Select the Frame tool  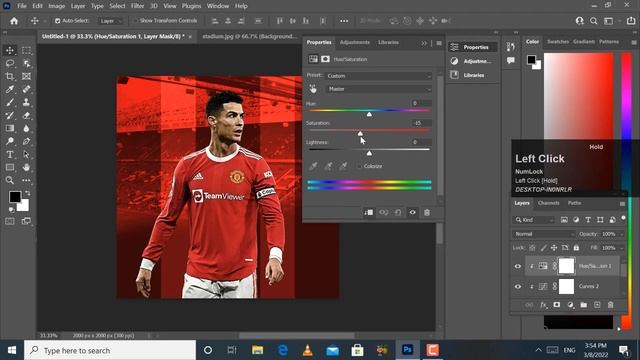coord(26,76)
